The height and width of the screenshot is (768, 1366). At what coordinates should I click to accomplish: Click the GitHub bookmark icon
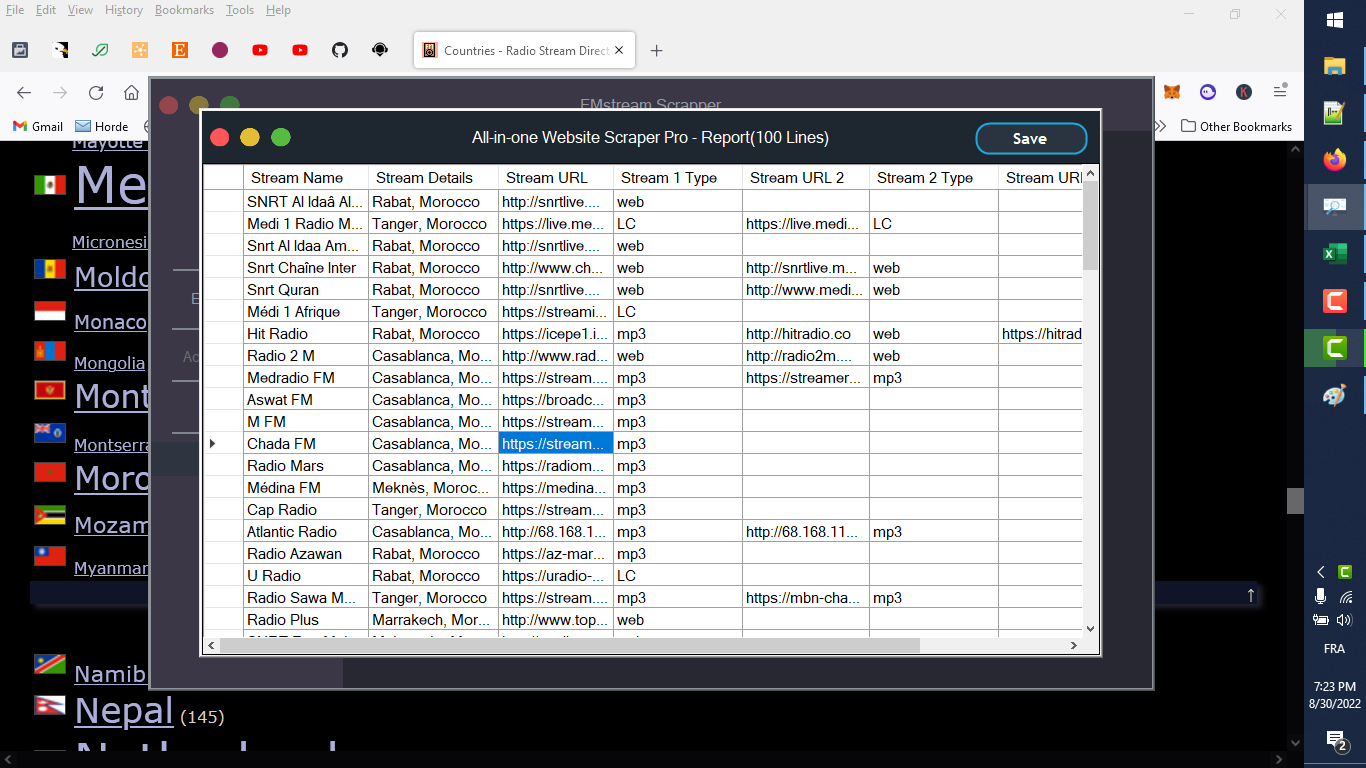click(340, 50)
